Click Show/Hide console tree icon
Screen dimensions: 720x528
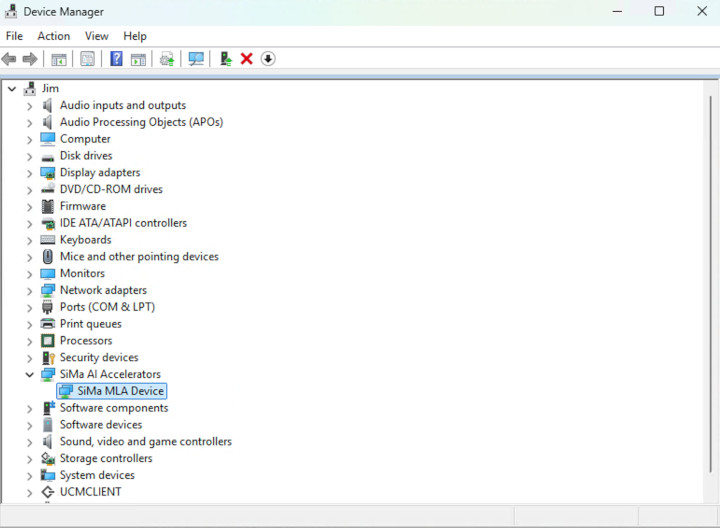(59, 59)
